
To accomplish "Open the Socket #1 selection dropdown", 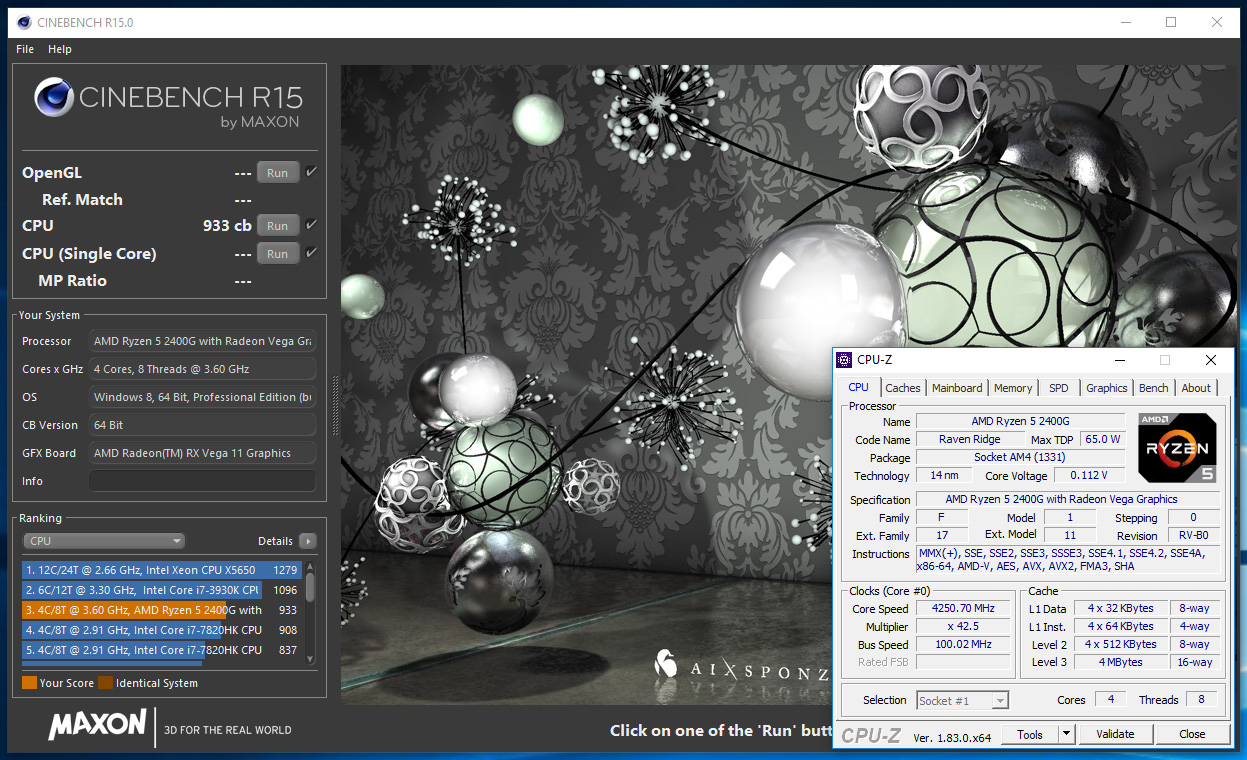I will [x=962, y=700].
